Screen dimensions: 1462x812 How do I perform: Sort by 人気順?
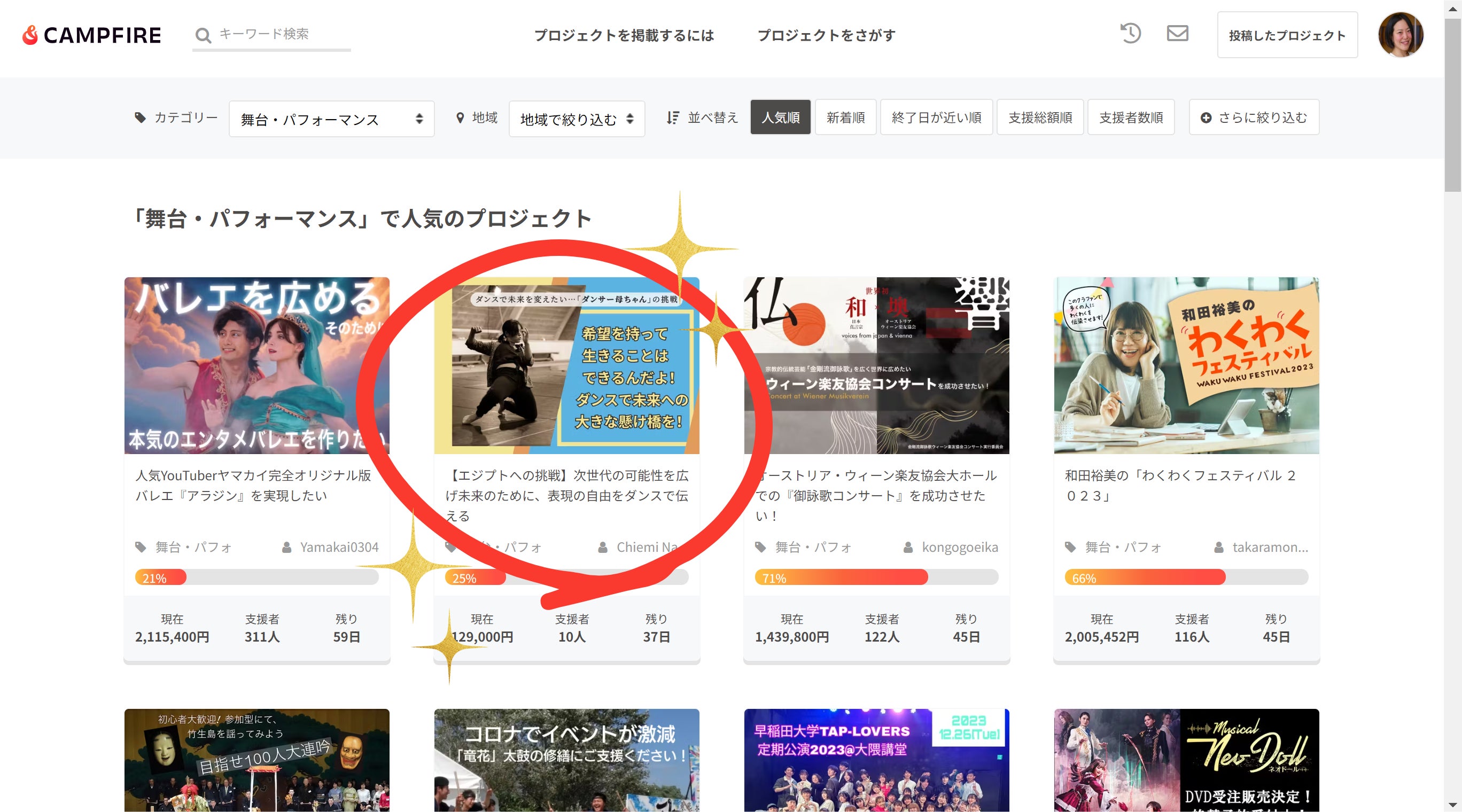click(780, 118)
